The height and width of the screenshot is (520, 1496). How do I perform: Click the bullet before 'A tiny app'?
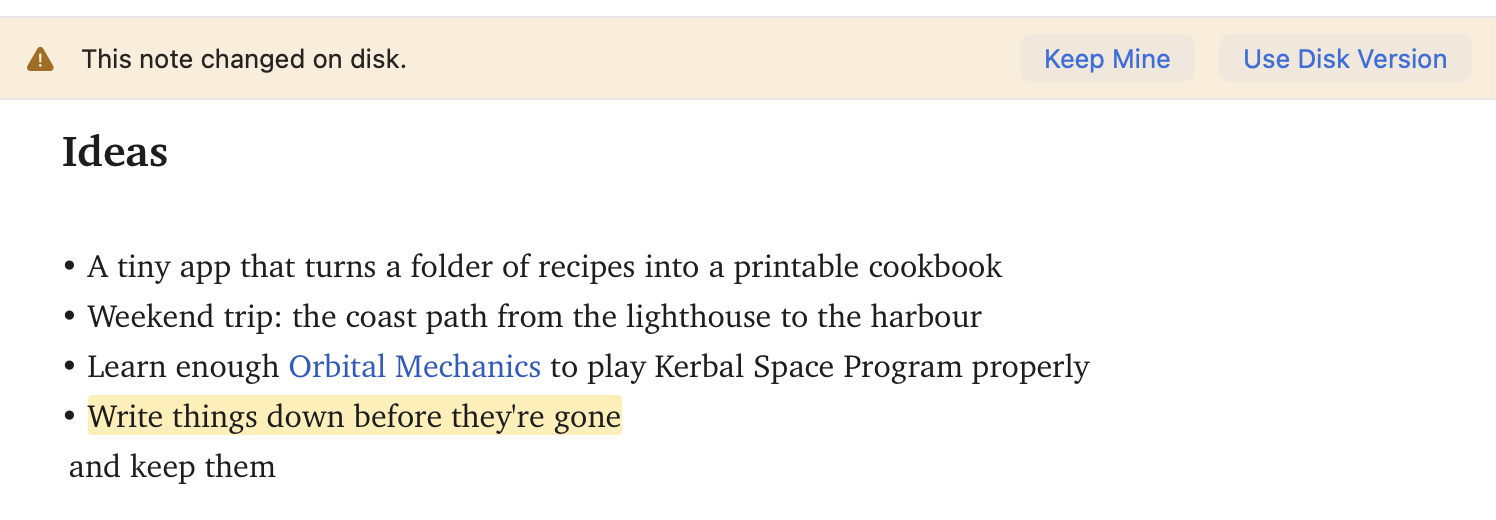(70, 267)
